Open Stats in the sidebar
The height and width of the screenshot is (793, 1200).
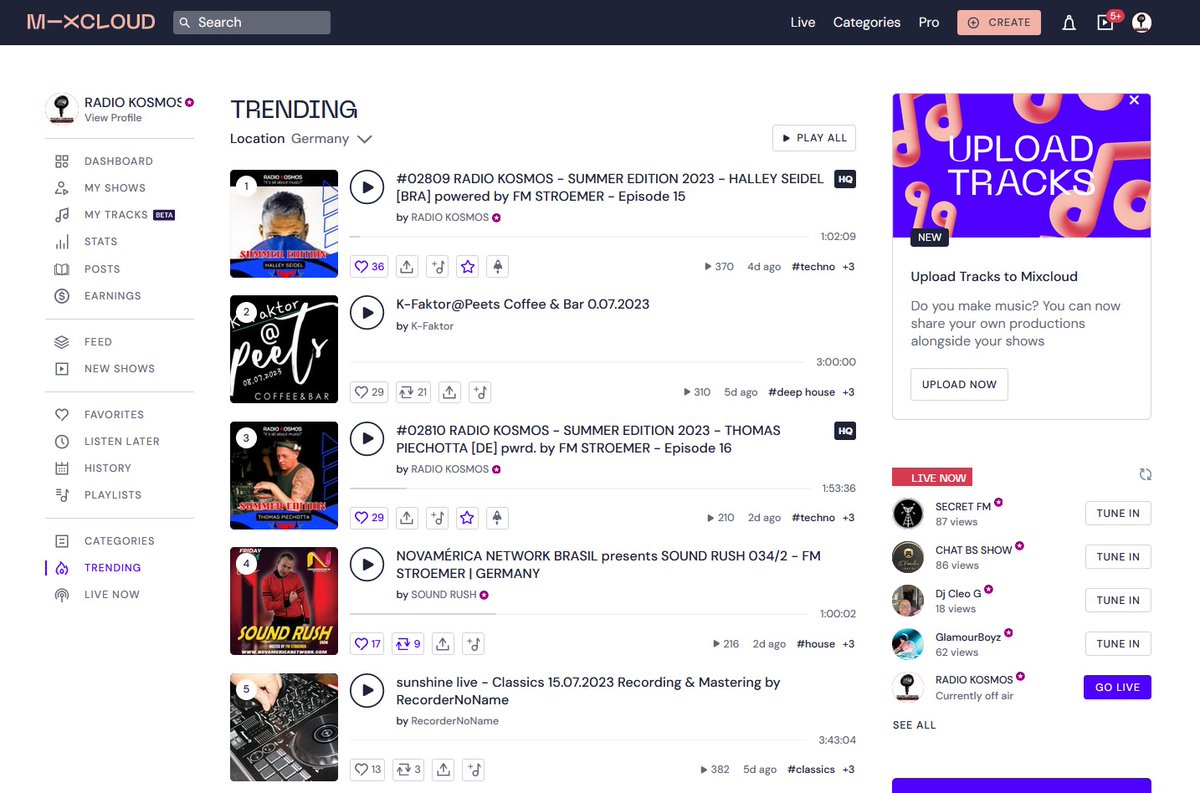click(100, 242)
